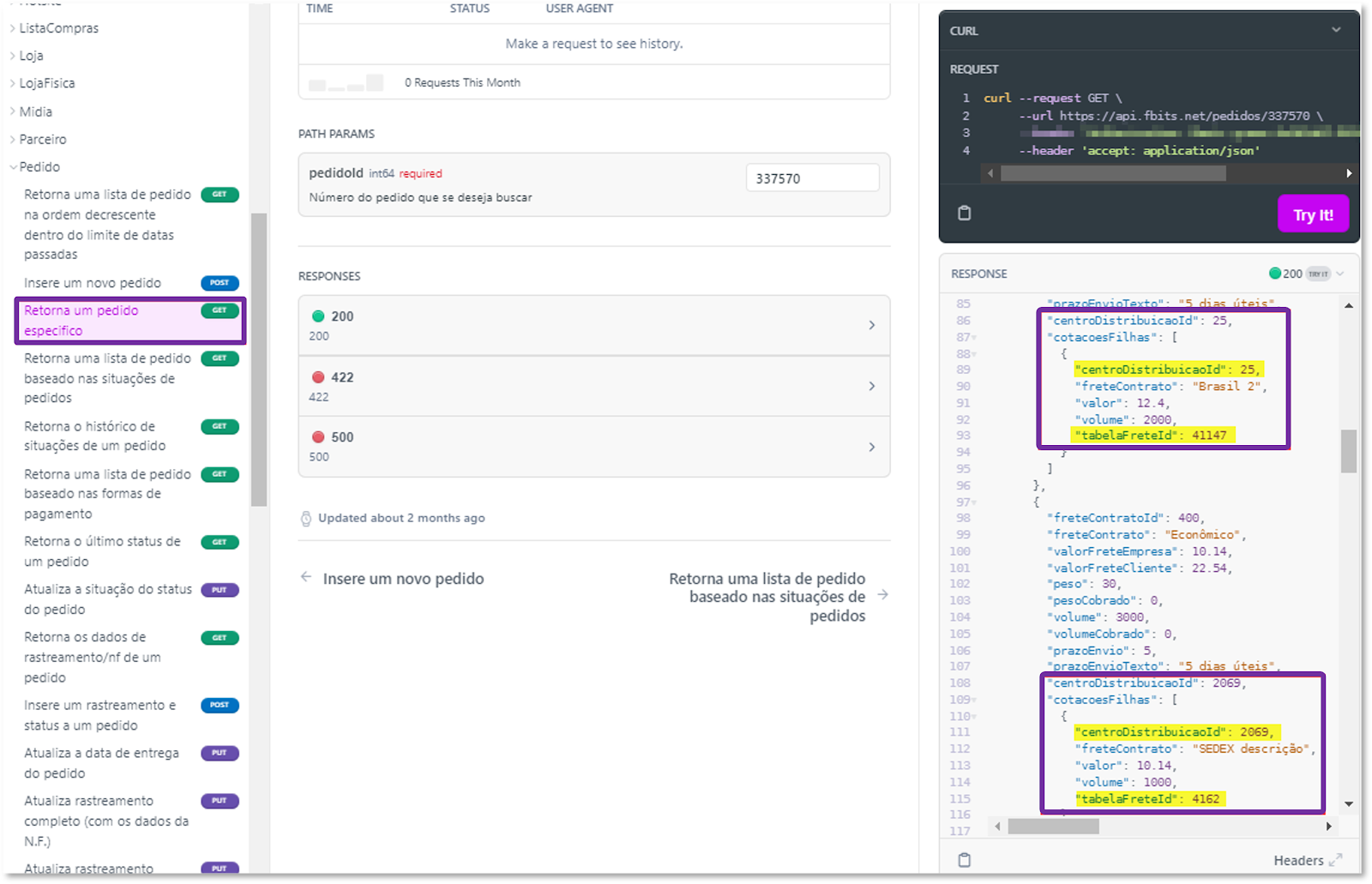Select the highlighted tabelaFreteId 4162 line
Image resolution: width=1372 pixels, height=884 pixels.
tap(1150, 799)
